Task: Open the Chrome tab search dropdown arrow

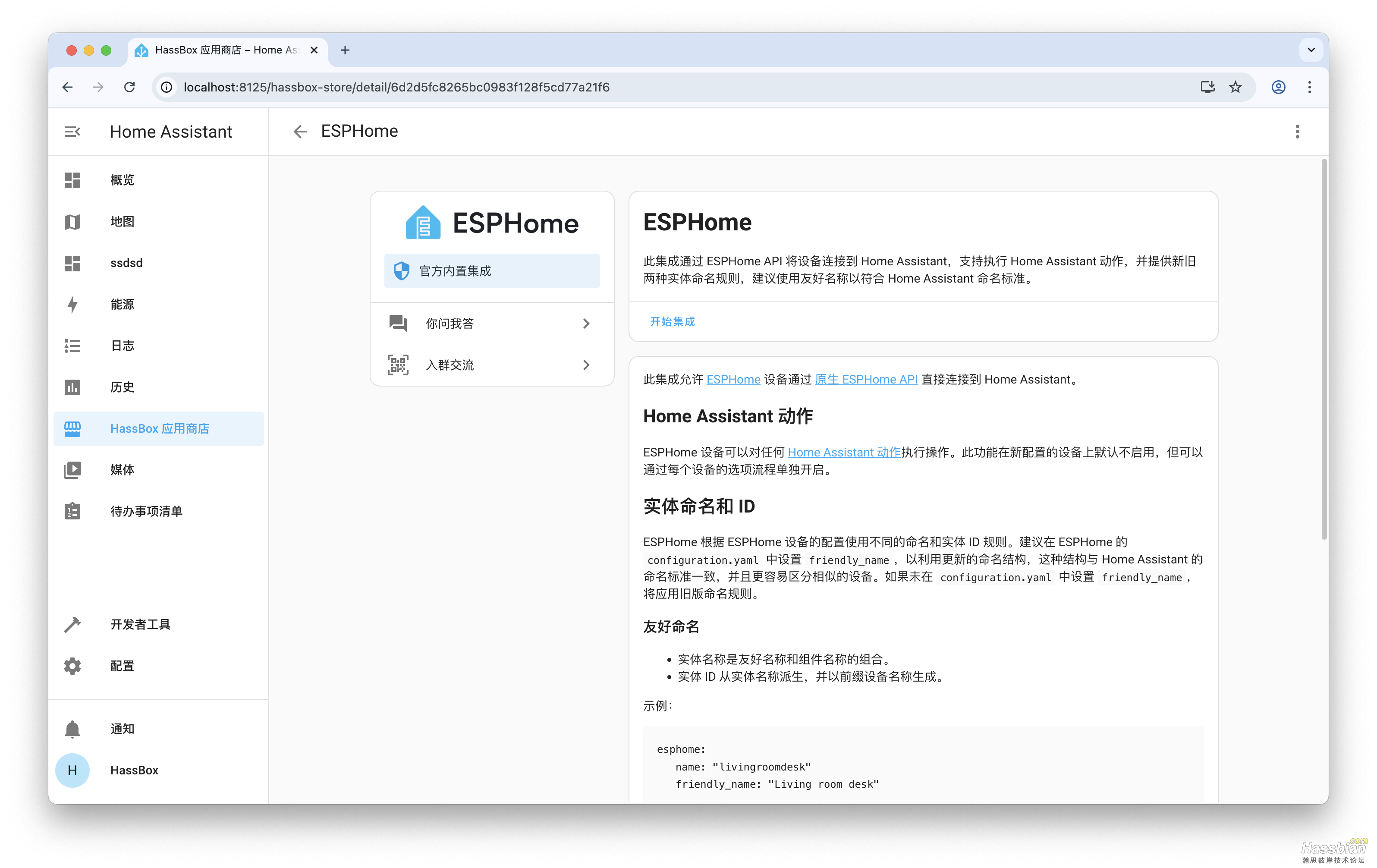Action: (x=1311, y=50)
